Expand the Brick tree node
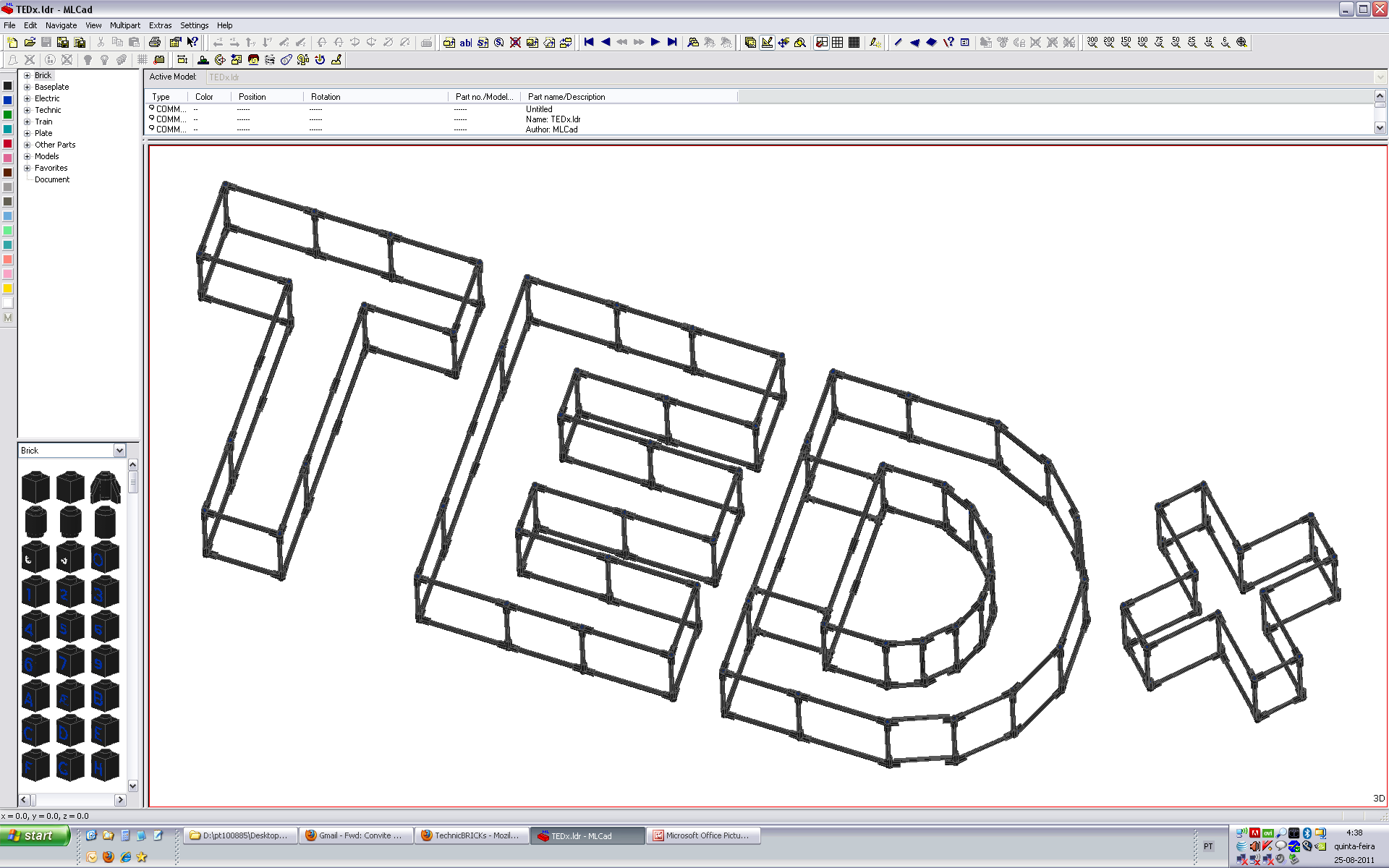Viewport: 1389px width, 868px height. click(27, 75)
